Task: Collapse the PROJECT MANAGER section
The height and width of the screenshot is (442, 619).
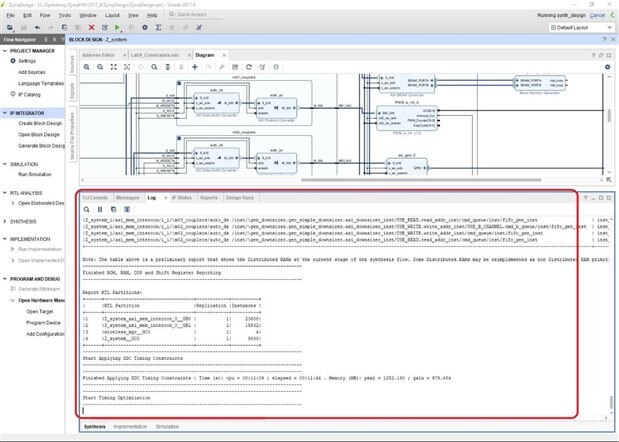Action: pos(4,49)
